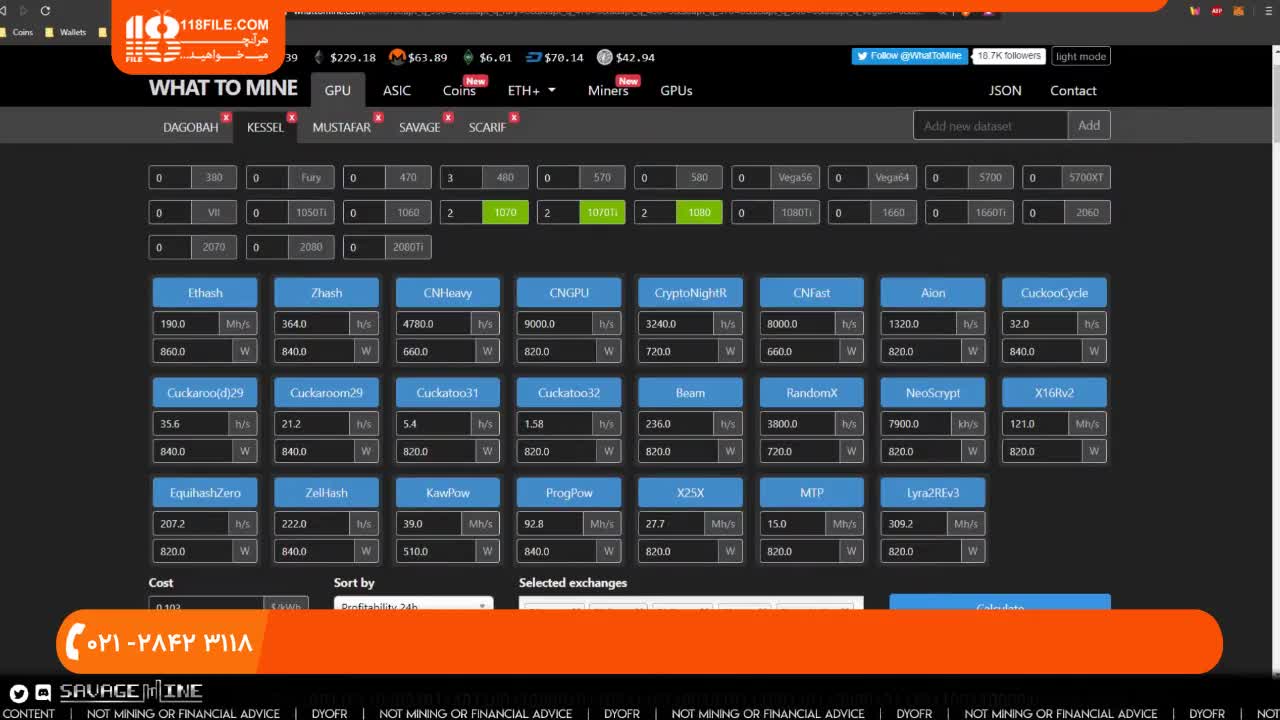Open the Miners menu item

608,91
